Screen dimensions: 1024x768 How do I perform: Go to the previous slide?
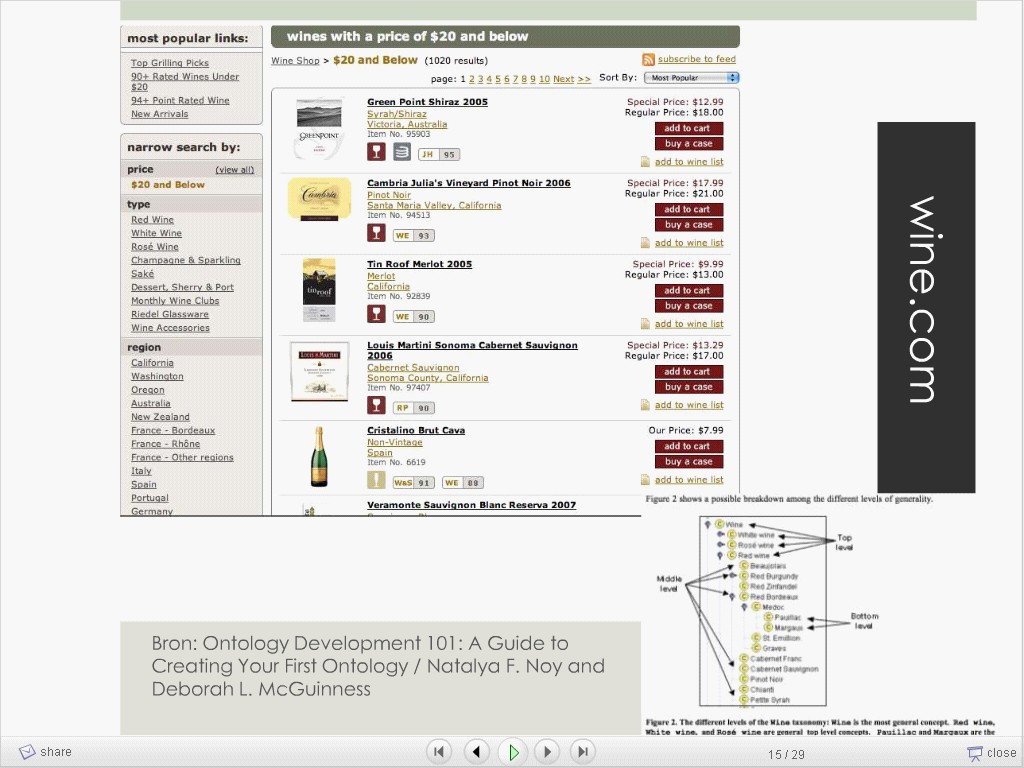click(477, 752)
